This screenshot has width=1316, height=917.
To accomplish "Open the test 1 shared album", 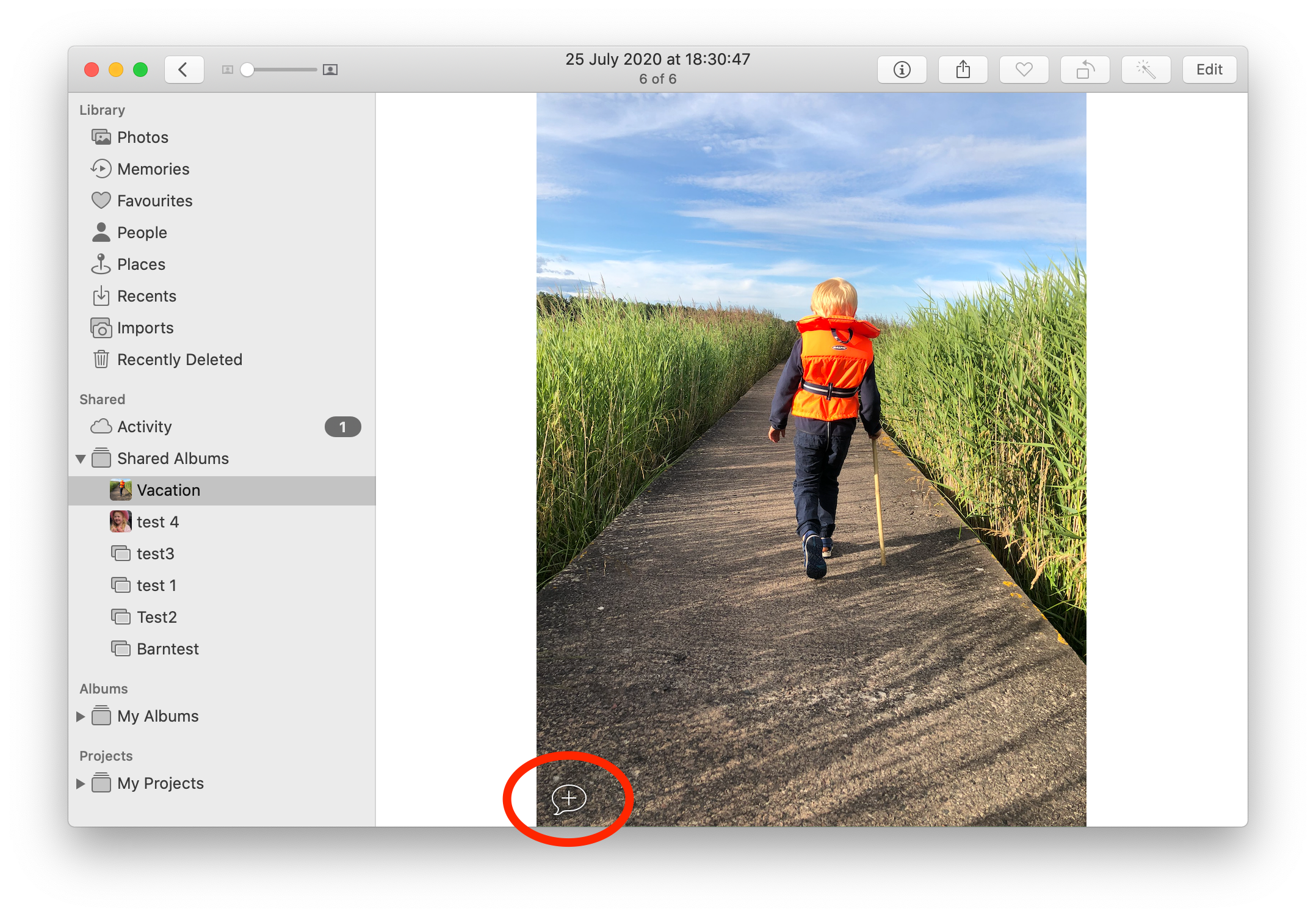I will (x=222, y=585).
